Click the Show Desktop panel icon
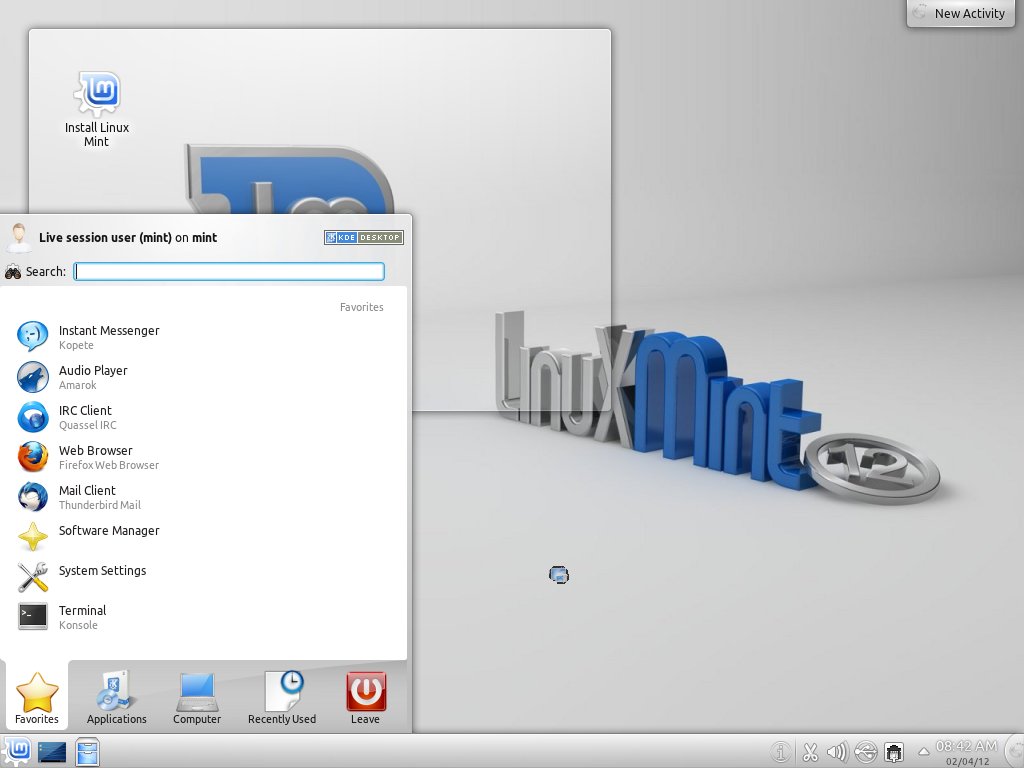 [52, 752]
